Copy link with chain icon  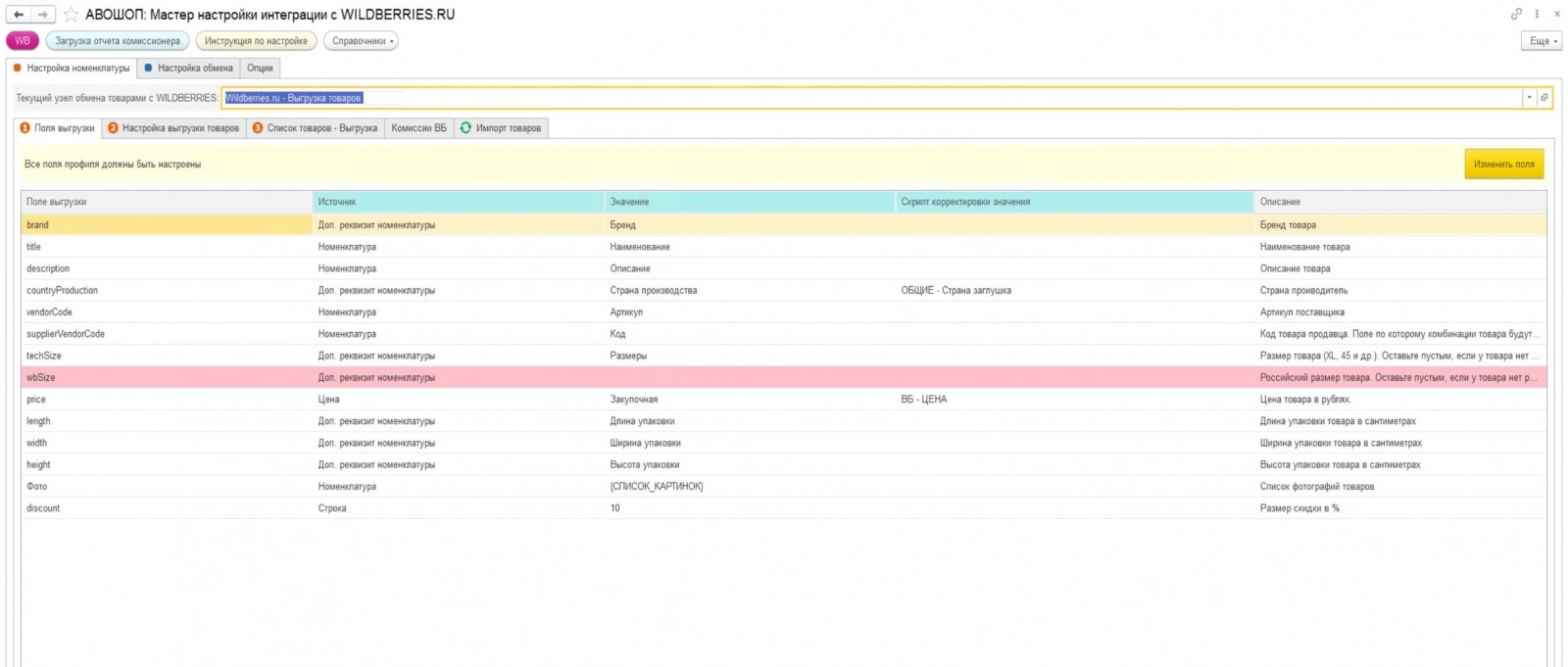[x=1516, y=14]
